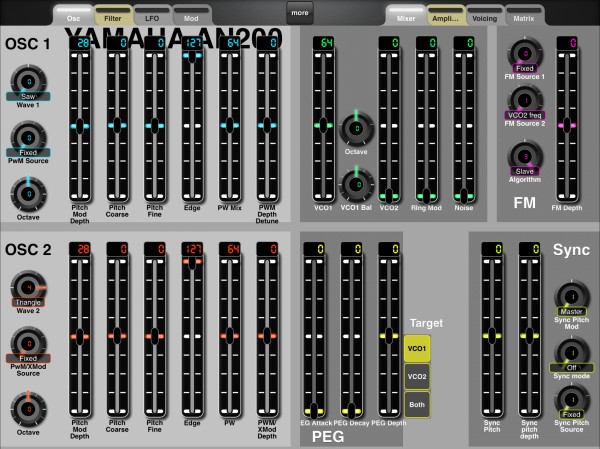Click the OSC 2 PW slider handle
The image size is (600, 449).
(x=230, y=336)
